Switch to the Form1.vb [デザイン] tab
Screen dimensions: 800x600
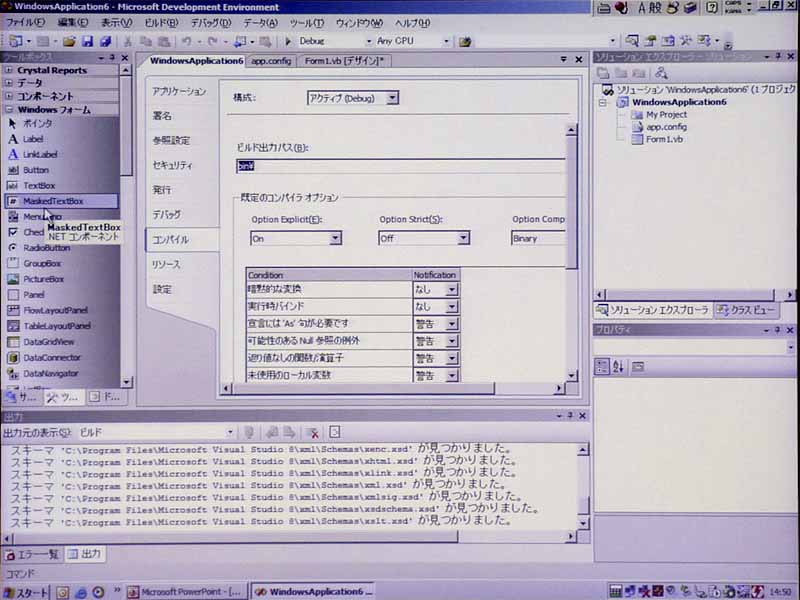343,61
